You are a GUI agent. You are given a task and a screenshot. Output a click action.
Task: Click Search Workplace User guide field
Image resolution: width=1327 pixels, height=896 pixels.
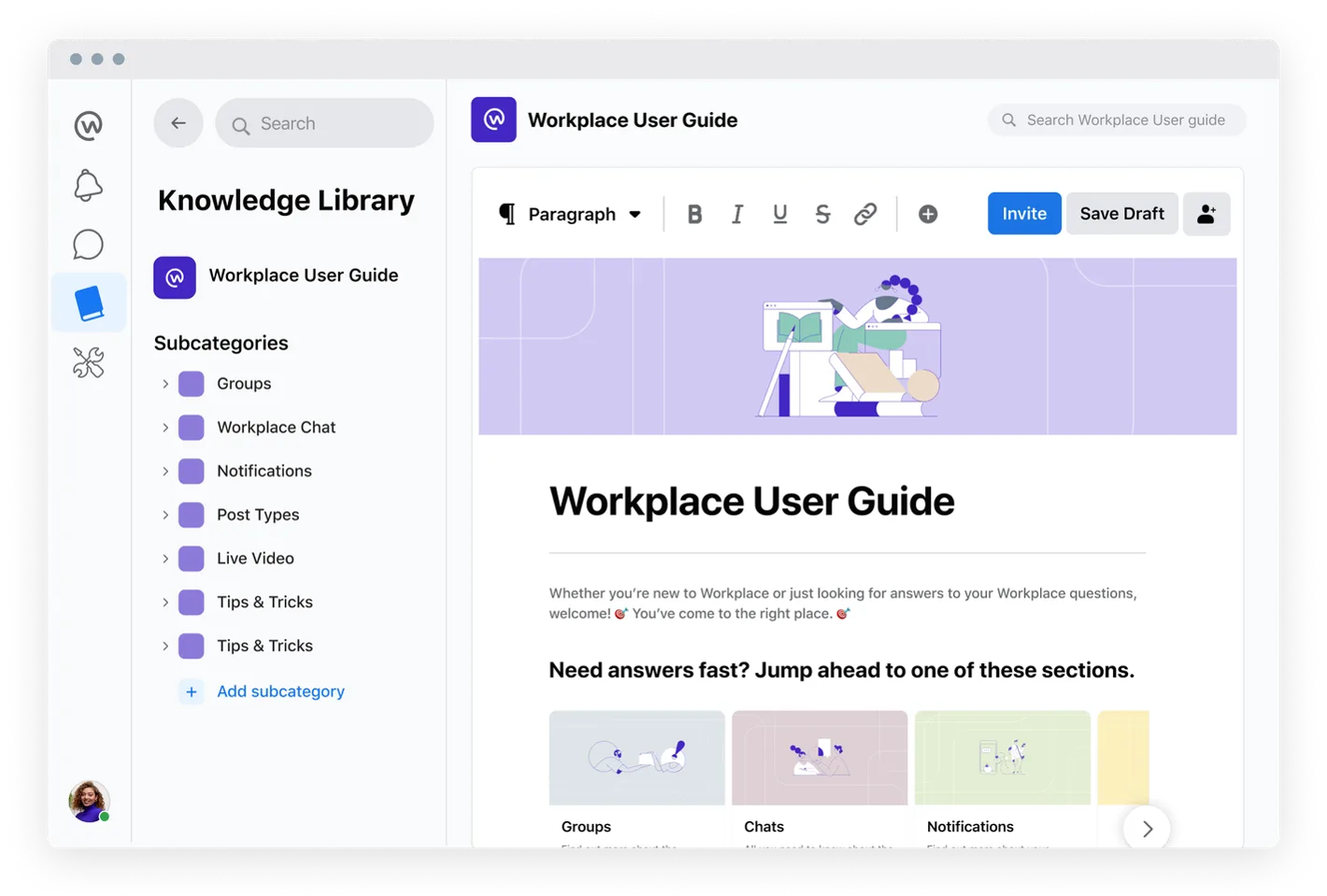[x=1117, y=120]
